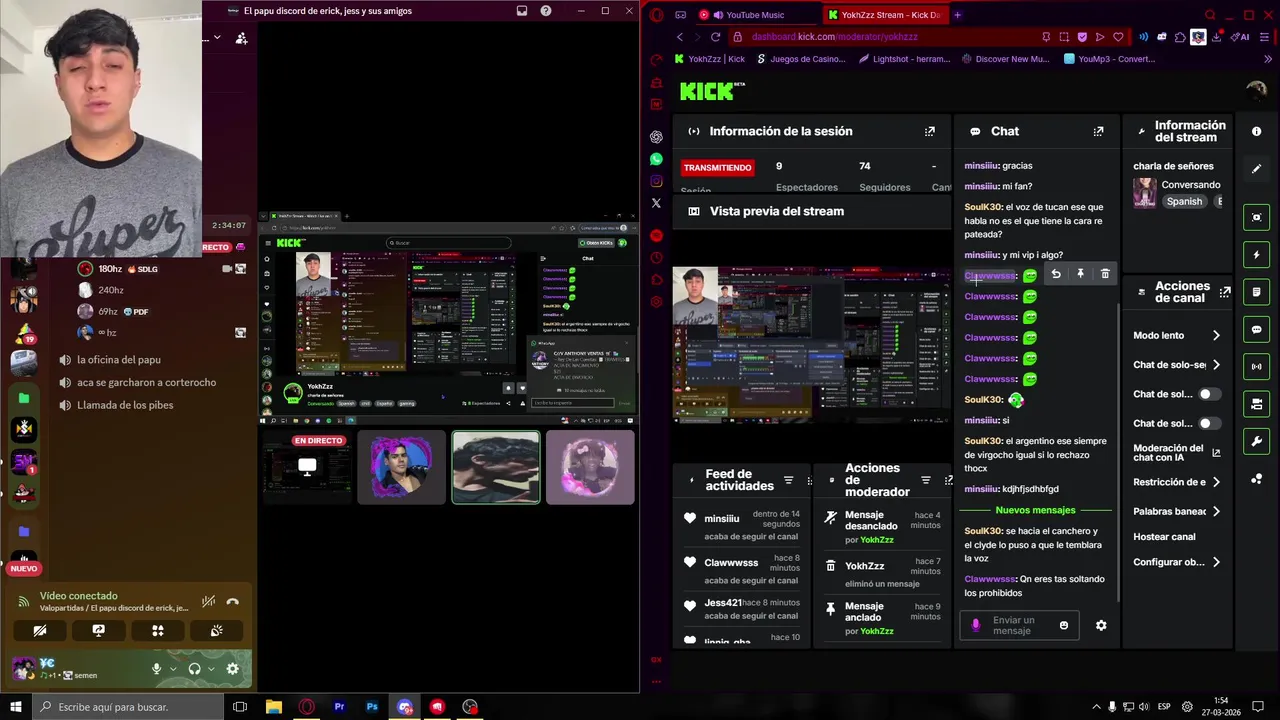Click the Opera address bar URL
This screenshot has width=1280, height=720.
coord(834,37)
